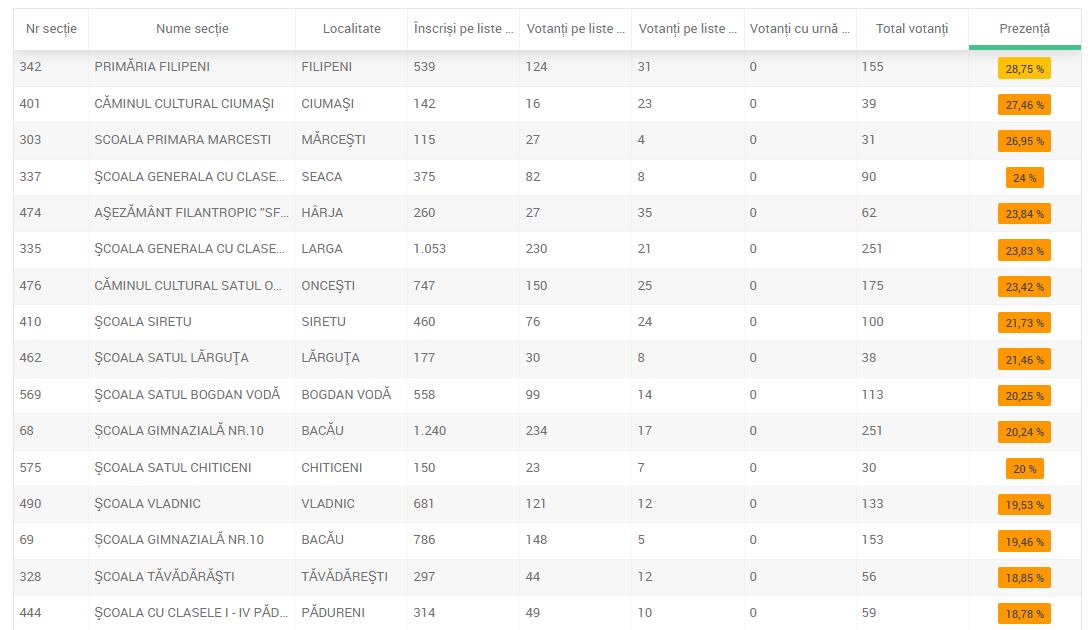Click the 20 % badge for CHITICENI

click(1024, 468)
